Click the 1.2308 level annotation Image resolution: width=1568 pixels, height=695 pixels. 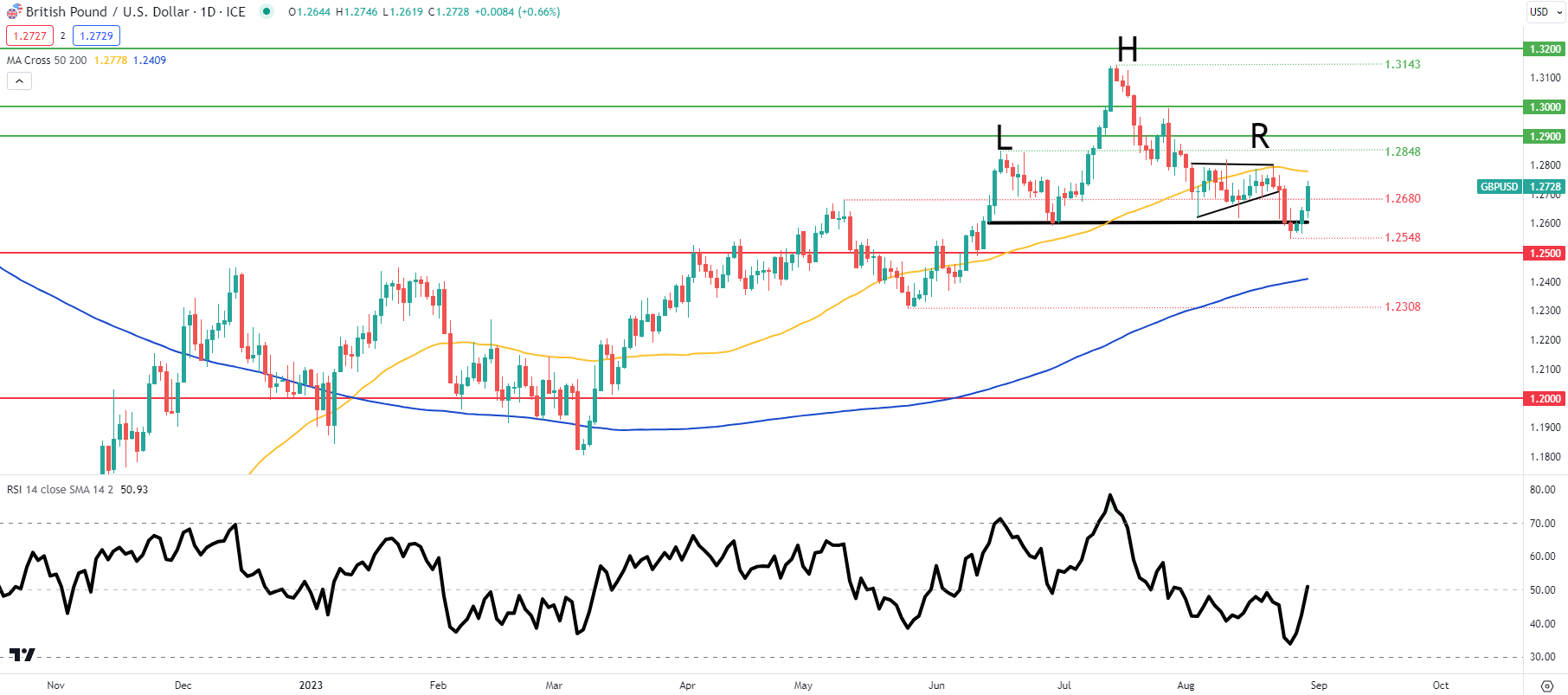(x=1403, y=306)
